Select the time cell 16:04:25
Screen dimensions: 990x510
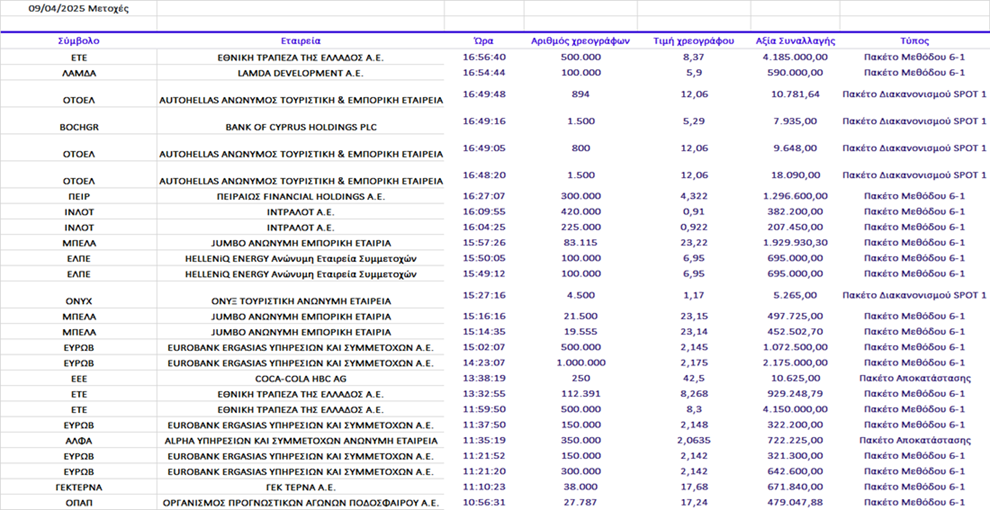point(484,227)
